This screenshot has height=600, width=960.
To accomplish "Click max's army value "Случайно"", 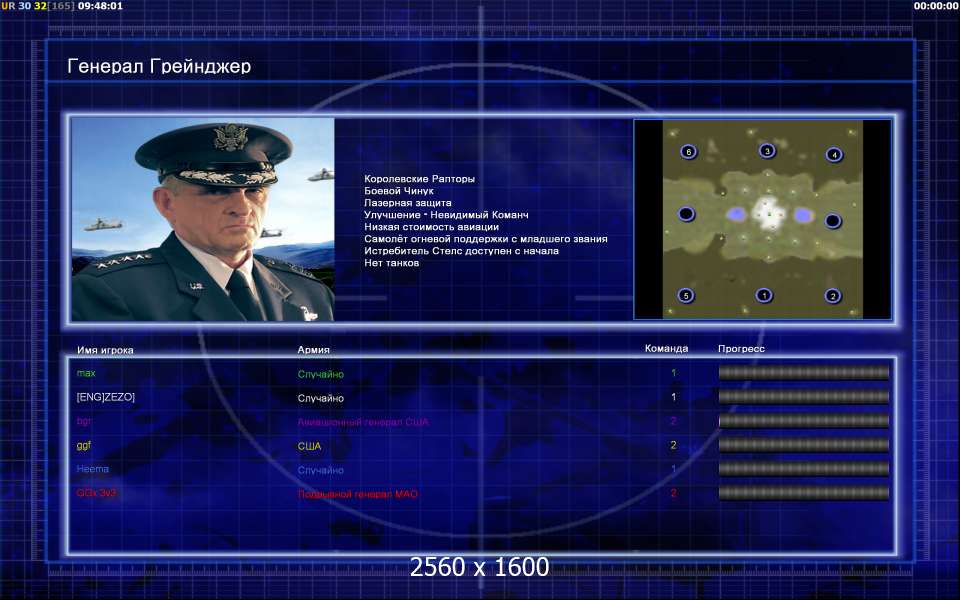I will (x=321, y=374).
